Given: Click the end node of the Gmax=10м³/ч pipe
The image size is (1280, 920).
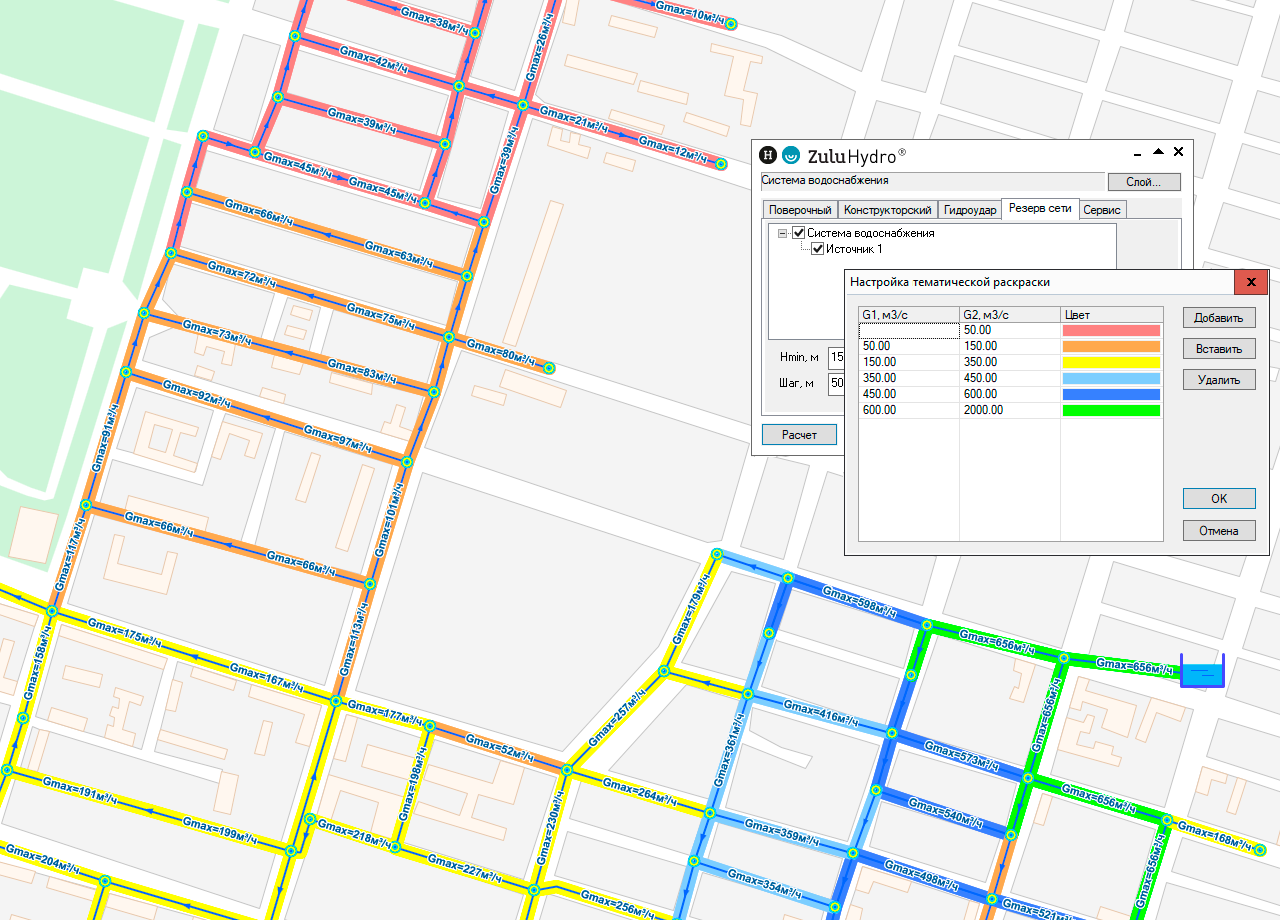Looking at the screenshot, I should coord(731,24).
